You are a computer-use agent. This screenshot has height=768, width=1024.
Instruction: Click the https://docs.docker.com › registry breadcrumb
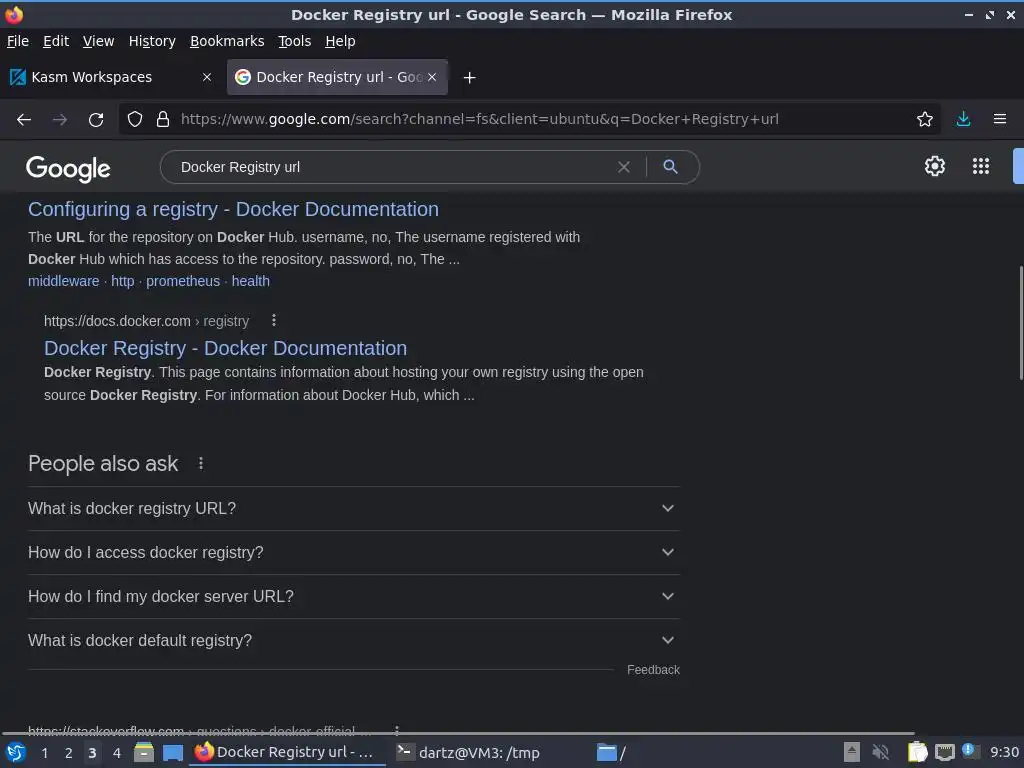pos(146,321)
